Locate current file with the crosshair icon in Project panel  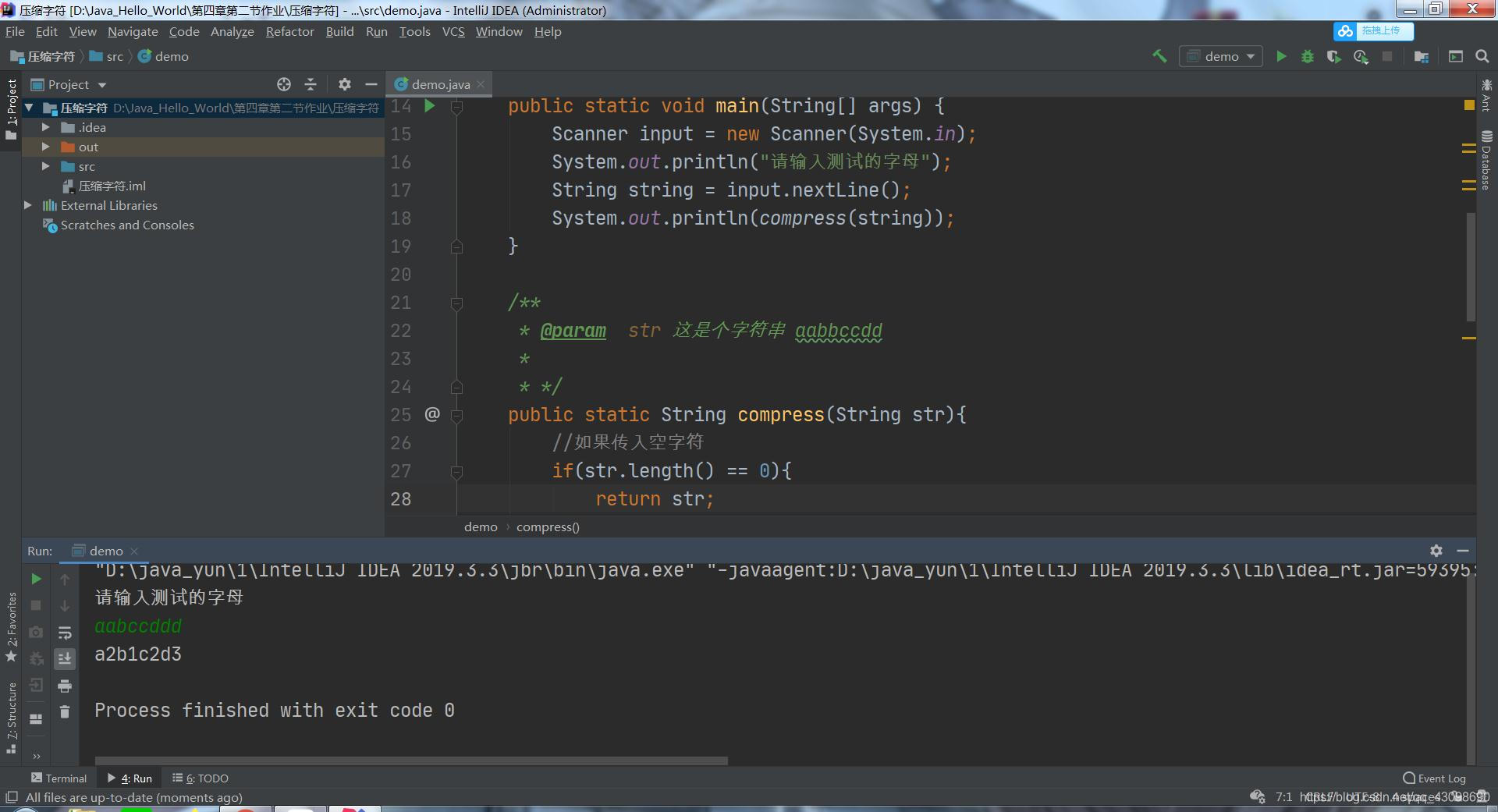pos(284,84)
